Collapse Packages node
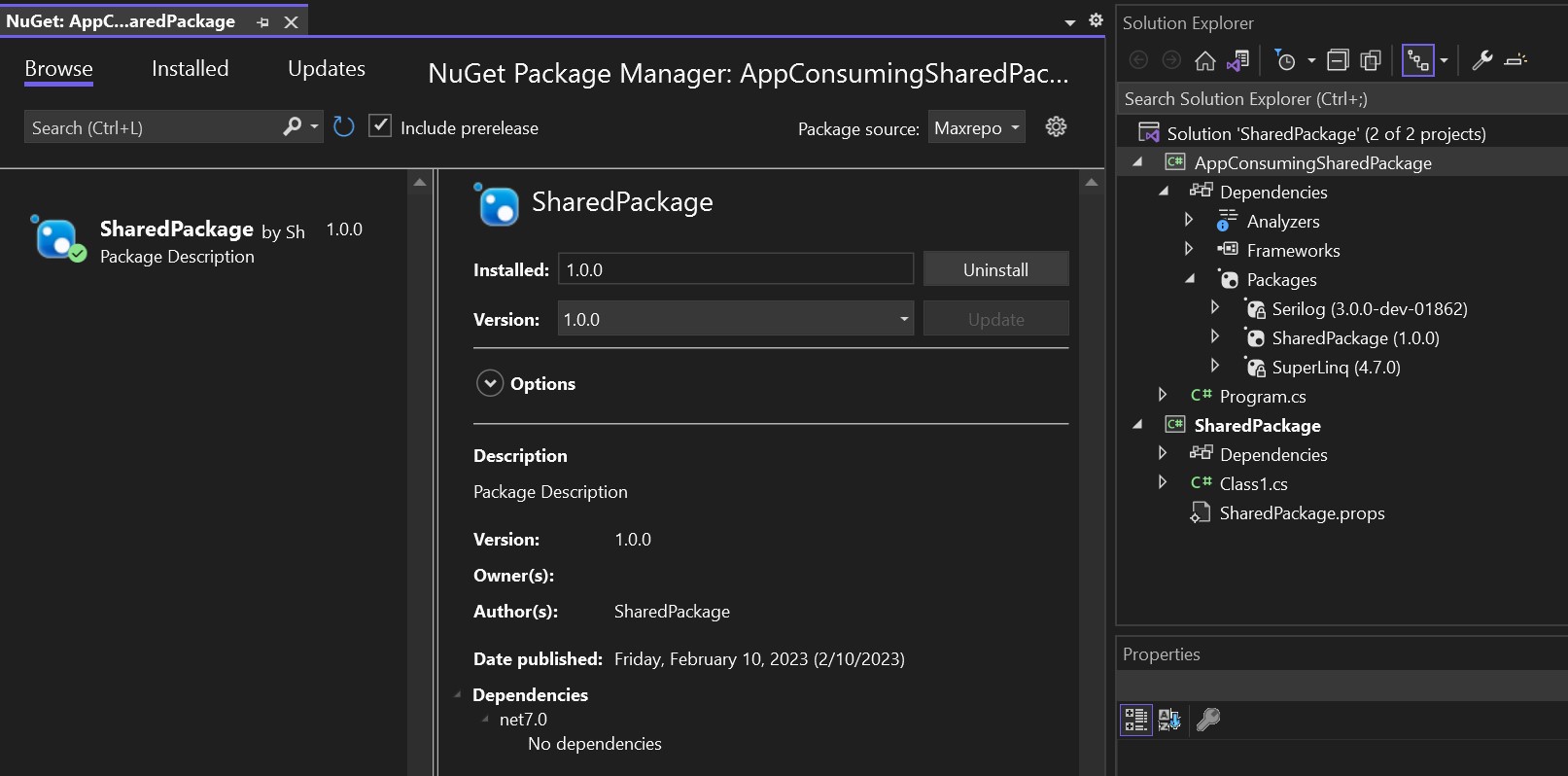This screenshot has height=776, width=1568. (1190, 279)
